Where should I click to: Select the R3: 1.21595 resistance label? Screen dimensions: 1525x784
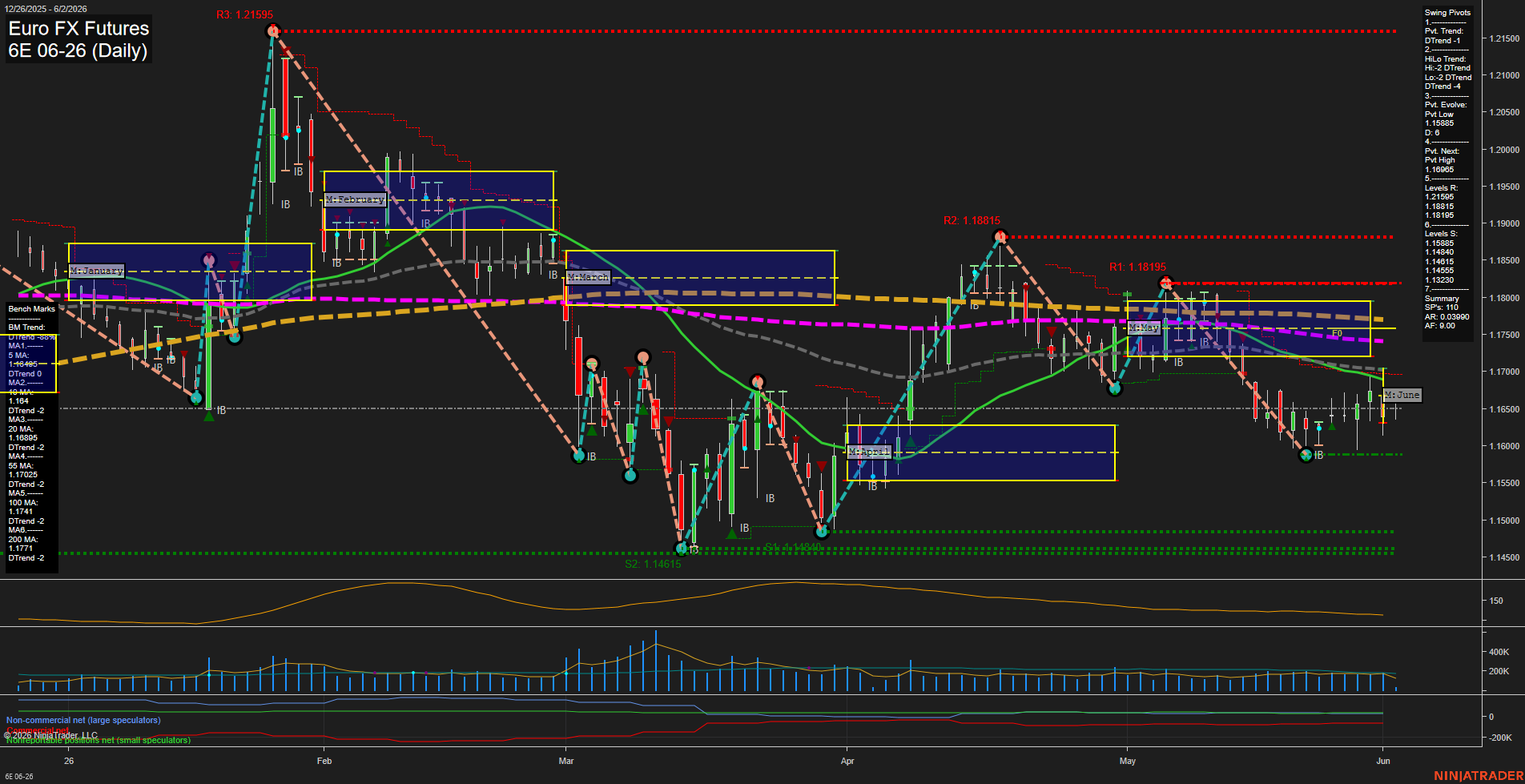click(x=244, y=15)
